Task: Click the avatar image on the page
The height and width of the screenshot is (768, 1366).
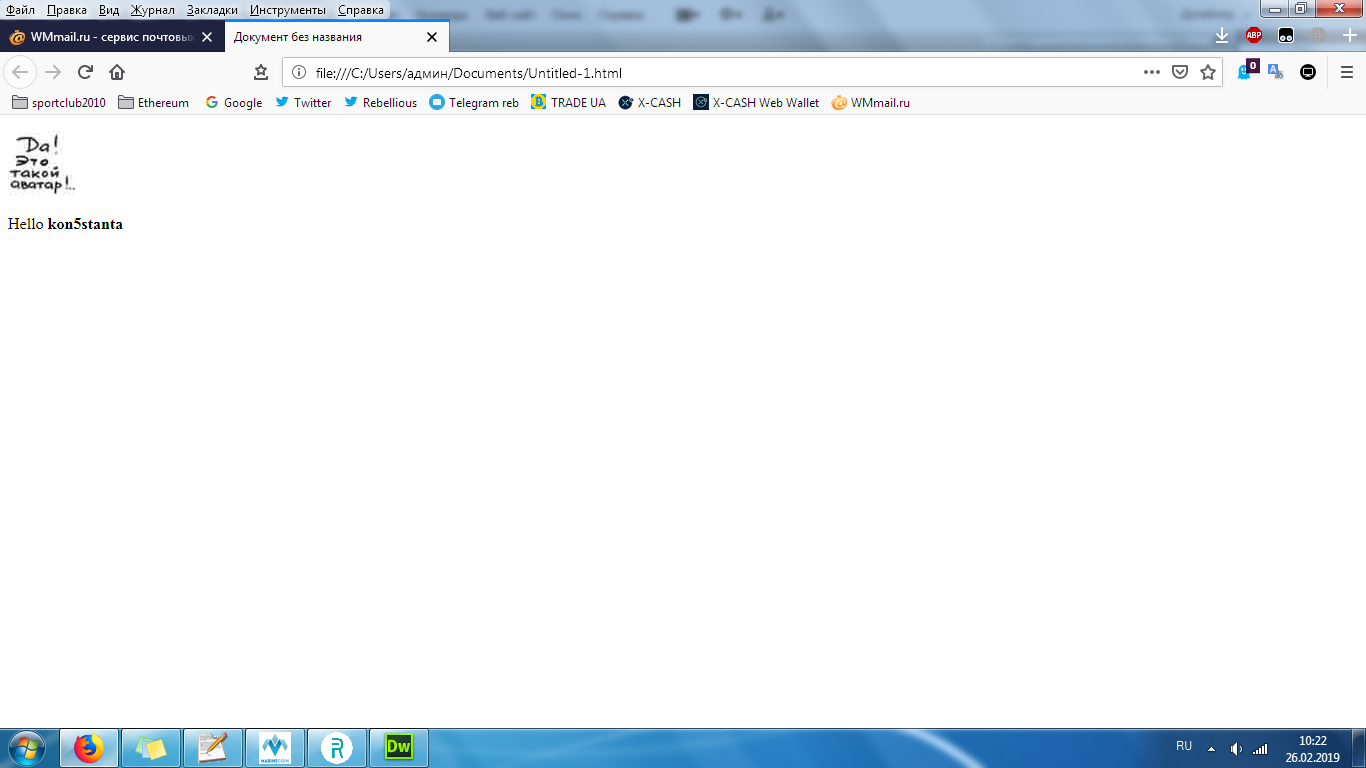Action: 42,163
